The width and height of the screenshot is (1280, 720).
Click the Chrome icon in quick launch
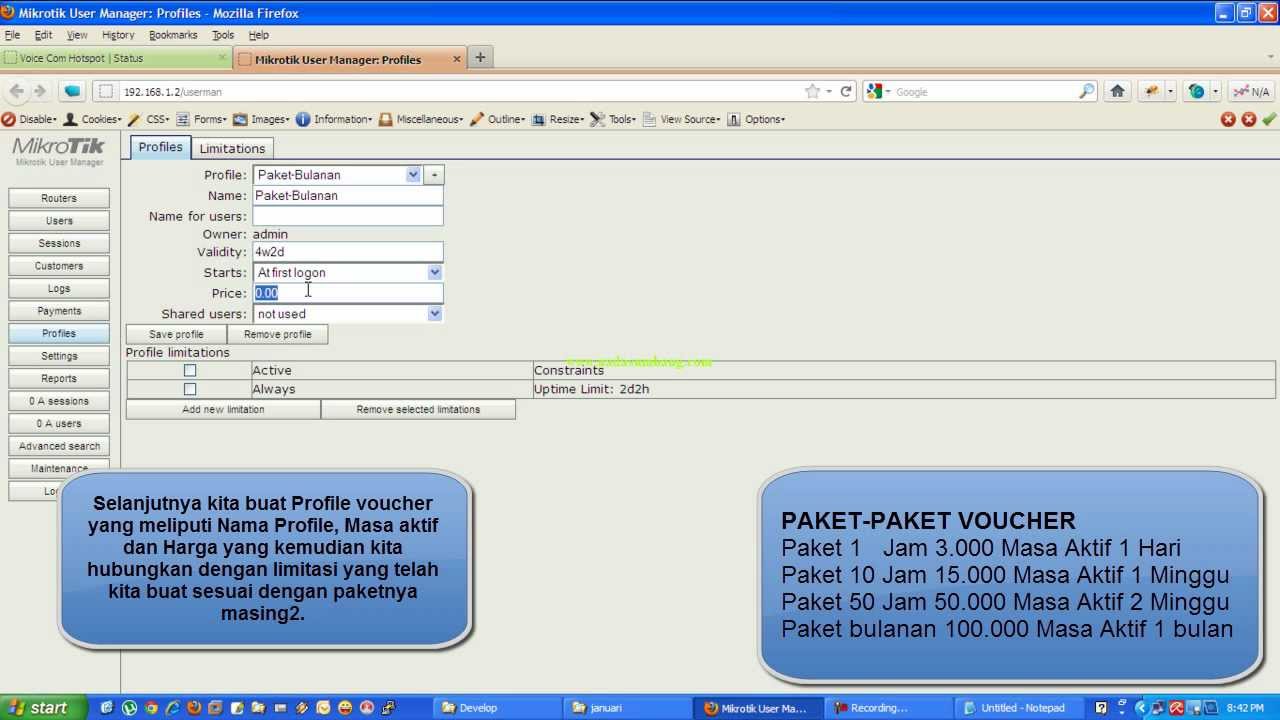[x=151, y=708]
